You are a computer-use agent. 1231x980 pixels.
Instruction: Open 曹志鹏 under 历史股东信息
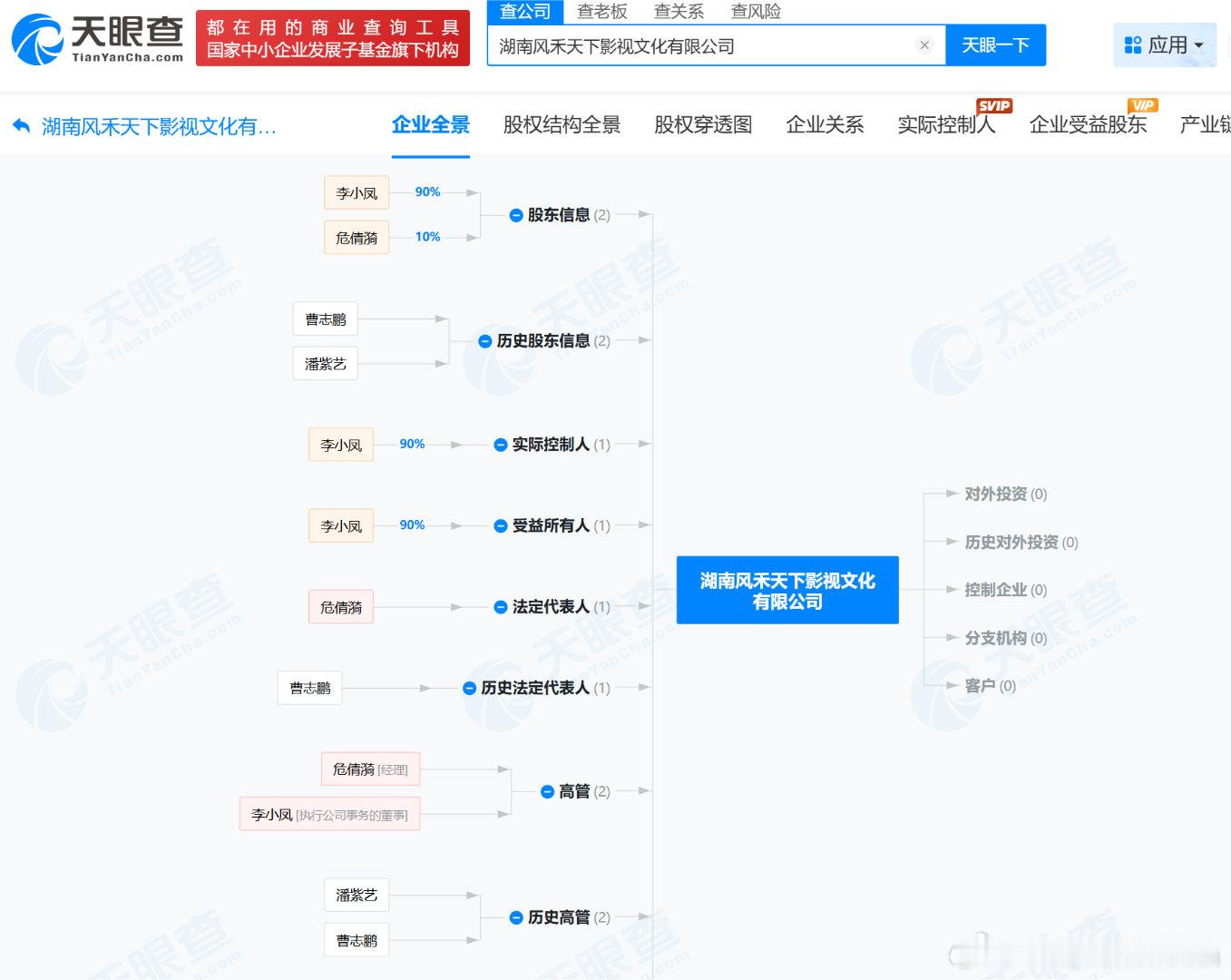[326, 319]
